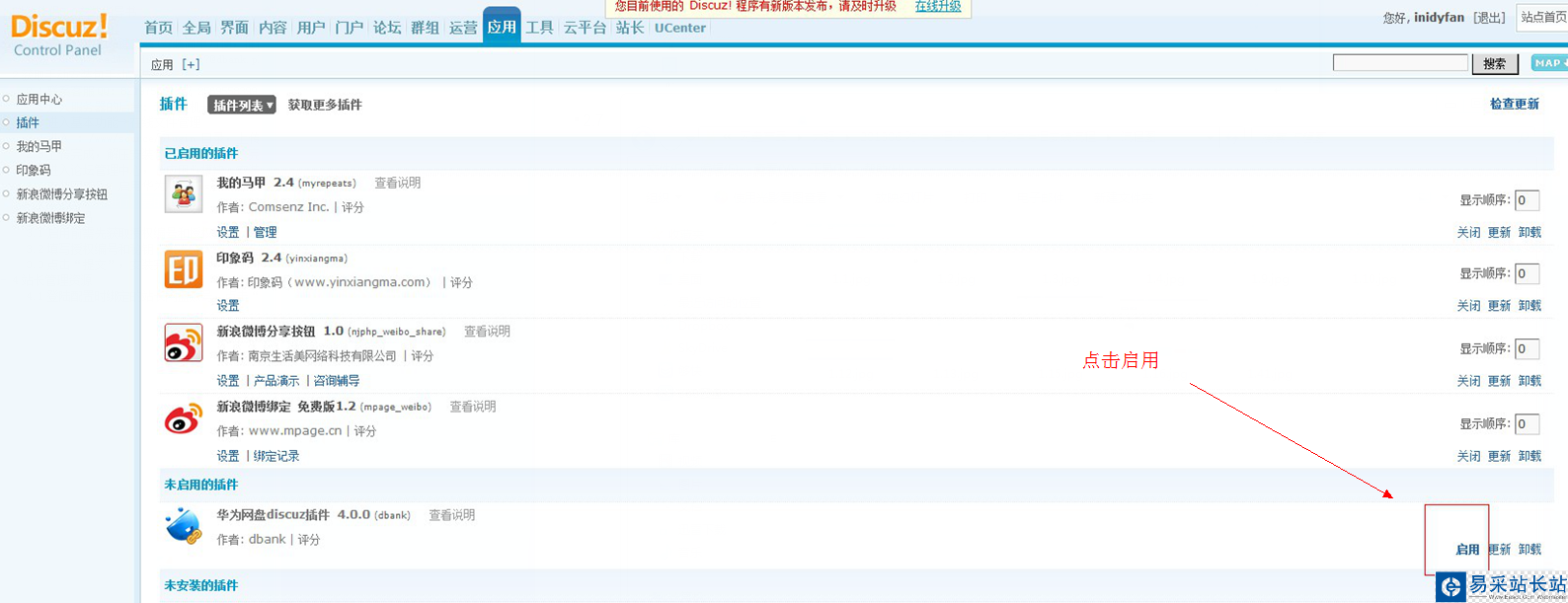Click 设置 under 印象码
1568x603 pixels.
pyautogui.click(x=228, y=306)
